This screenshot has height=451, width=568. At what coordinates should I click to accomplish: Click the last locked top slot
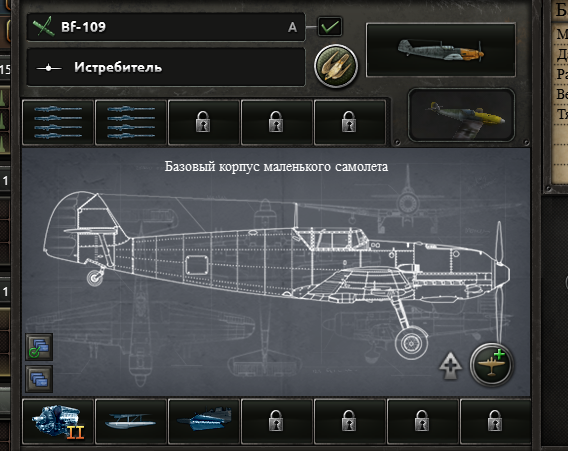click(350, 122)
